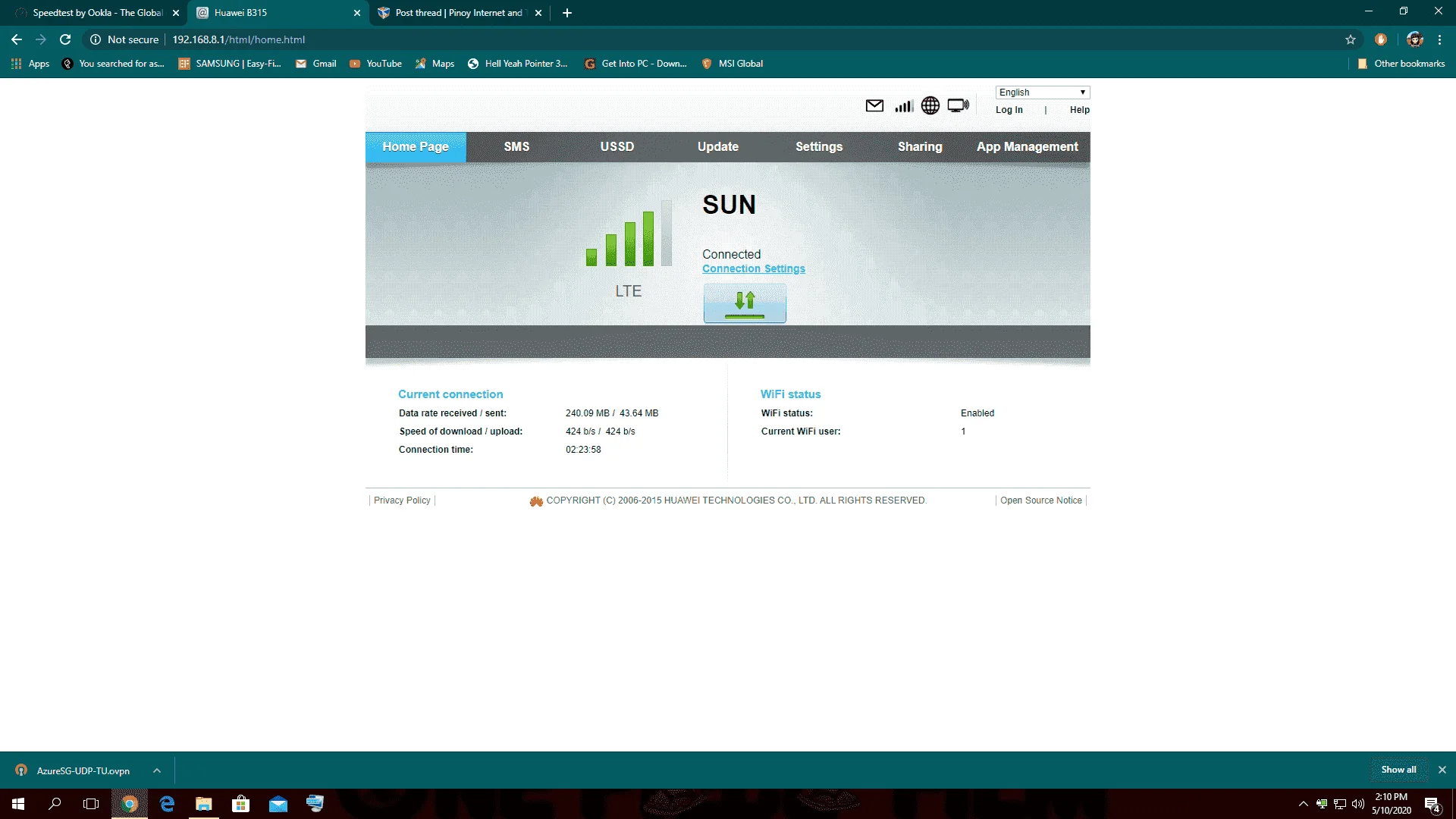Close the downloads bar

click(1442, 770)
